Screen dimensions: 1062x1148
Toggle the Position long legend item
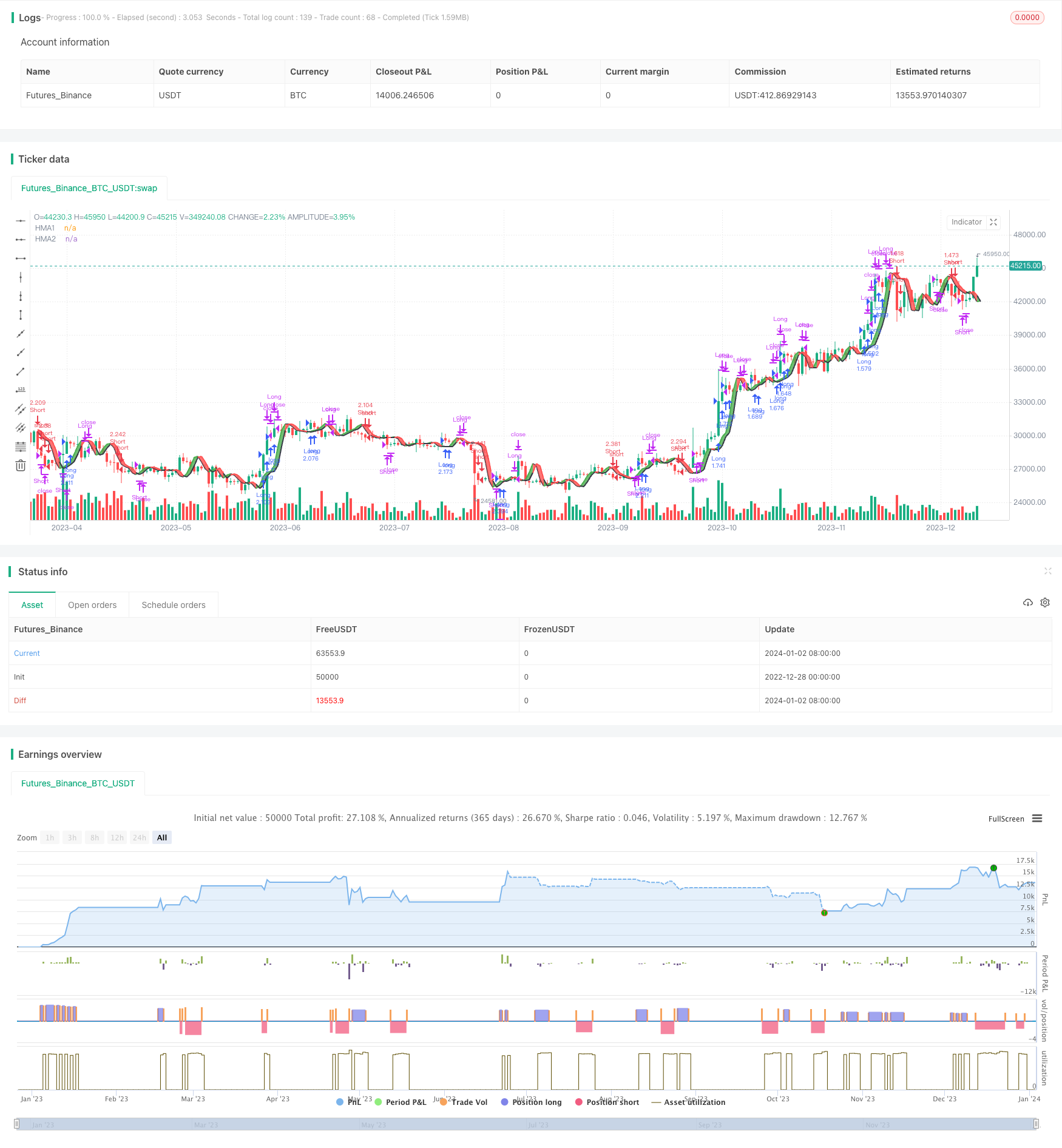pos(532,1102)
